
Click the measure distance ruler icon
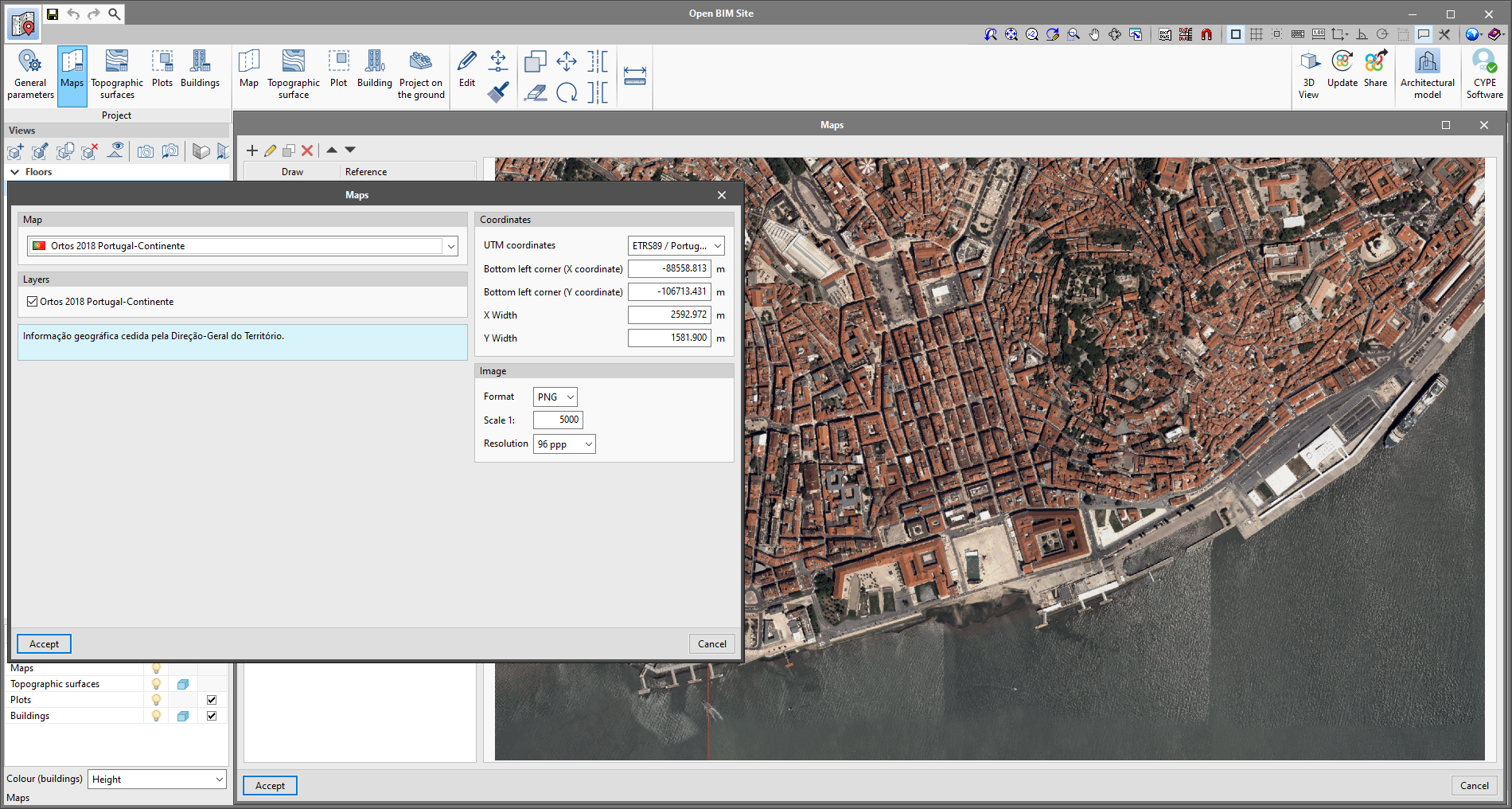(635, 76)
